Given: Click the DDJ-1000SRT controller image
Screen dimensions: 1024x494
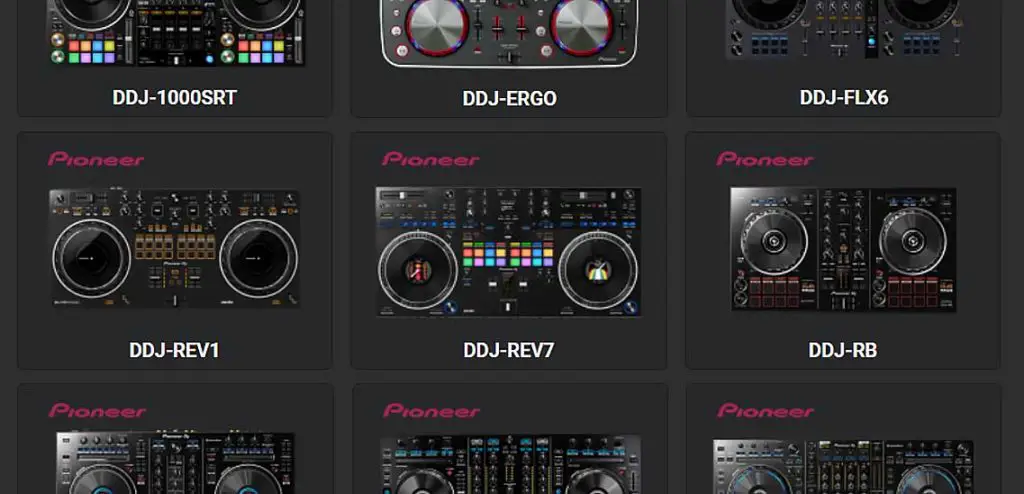Looking at the screenshot, I should pos(176,33).
